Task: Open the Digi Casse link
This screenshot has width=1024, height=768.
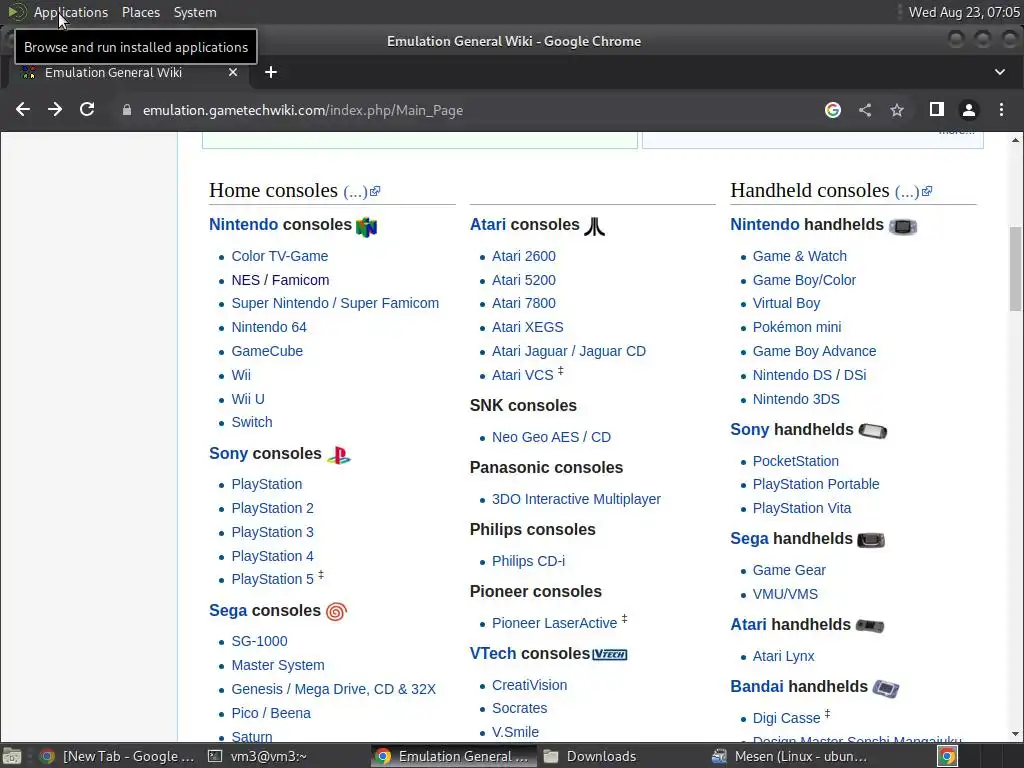Action: pyautogui.click(x=786, y=718)
